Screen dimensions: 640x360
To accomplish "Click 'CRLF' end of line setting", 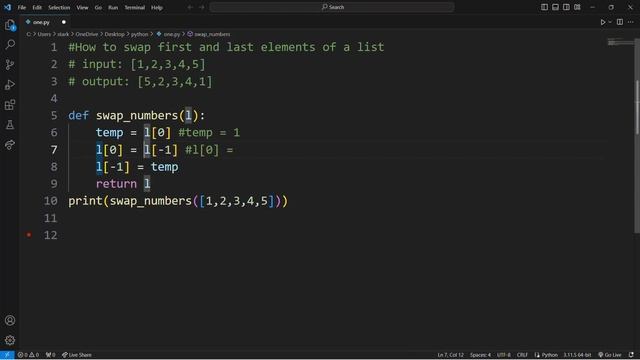I will [x=522, y=355].
